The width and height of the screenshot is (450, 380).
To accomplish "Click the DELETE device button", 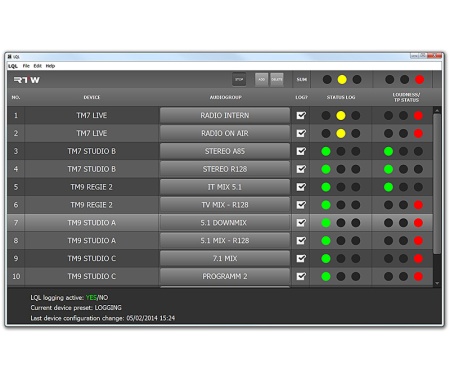I will (277, 79).
